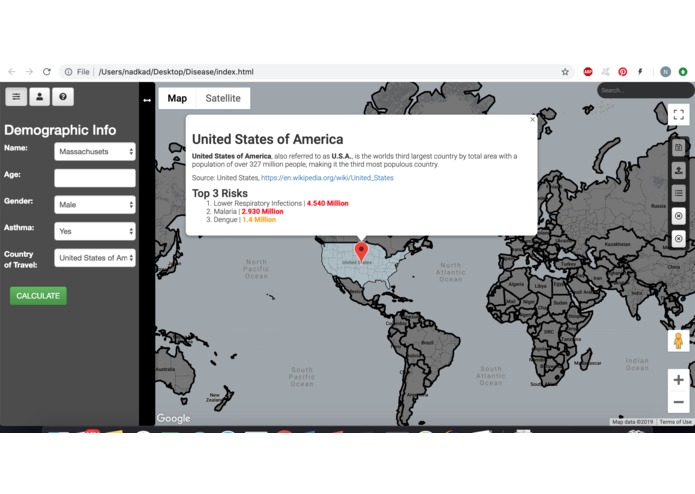Viewport: 695px width, 494px height.
Task: Toggle fullscreen map view
Action: pos(679,115)
